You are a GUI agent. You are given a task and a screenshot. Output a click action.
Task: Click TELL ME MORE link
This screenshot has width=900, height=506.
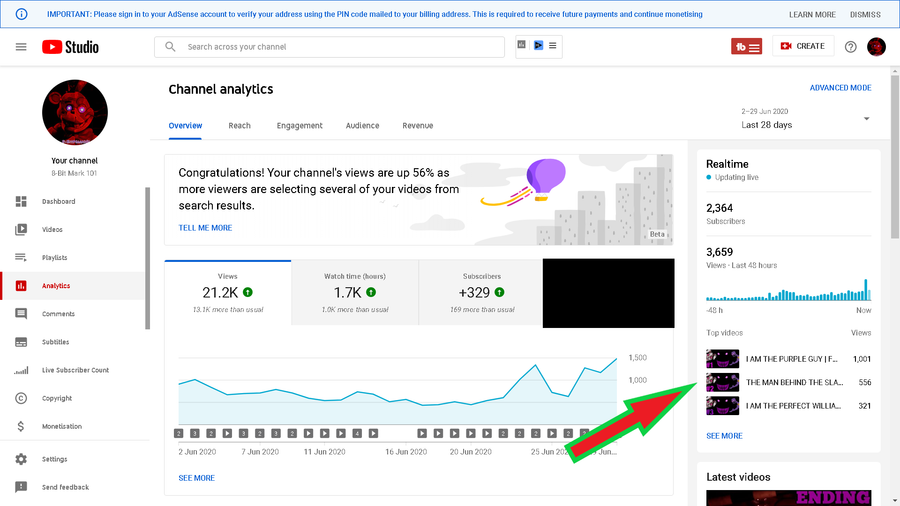[x=205, y=228]
